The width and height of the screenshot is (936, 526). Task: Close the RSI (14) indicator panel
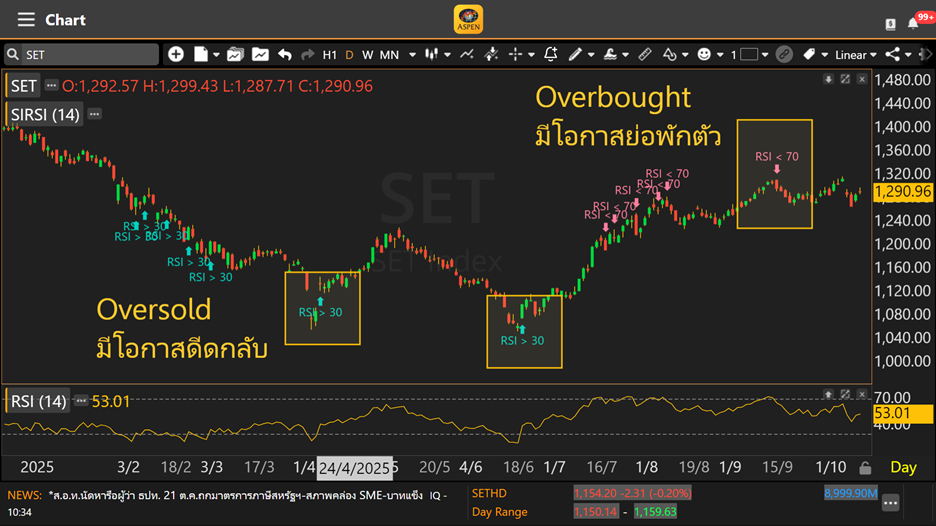[862, 395]
